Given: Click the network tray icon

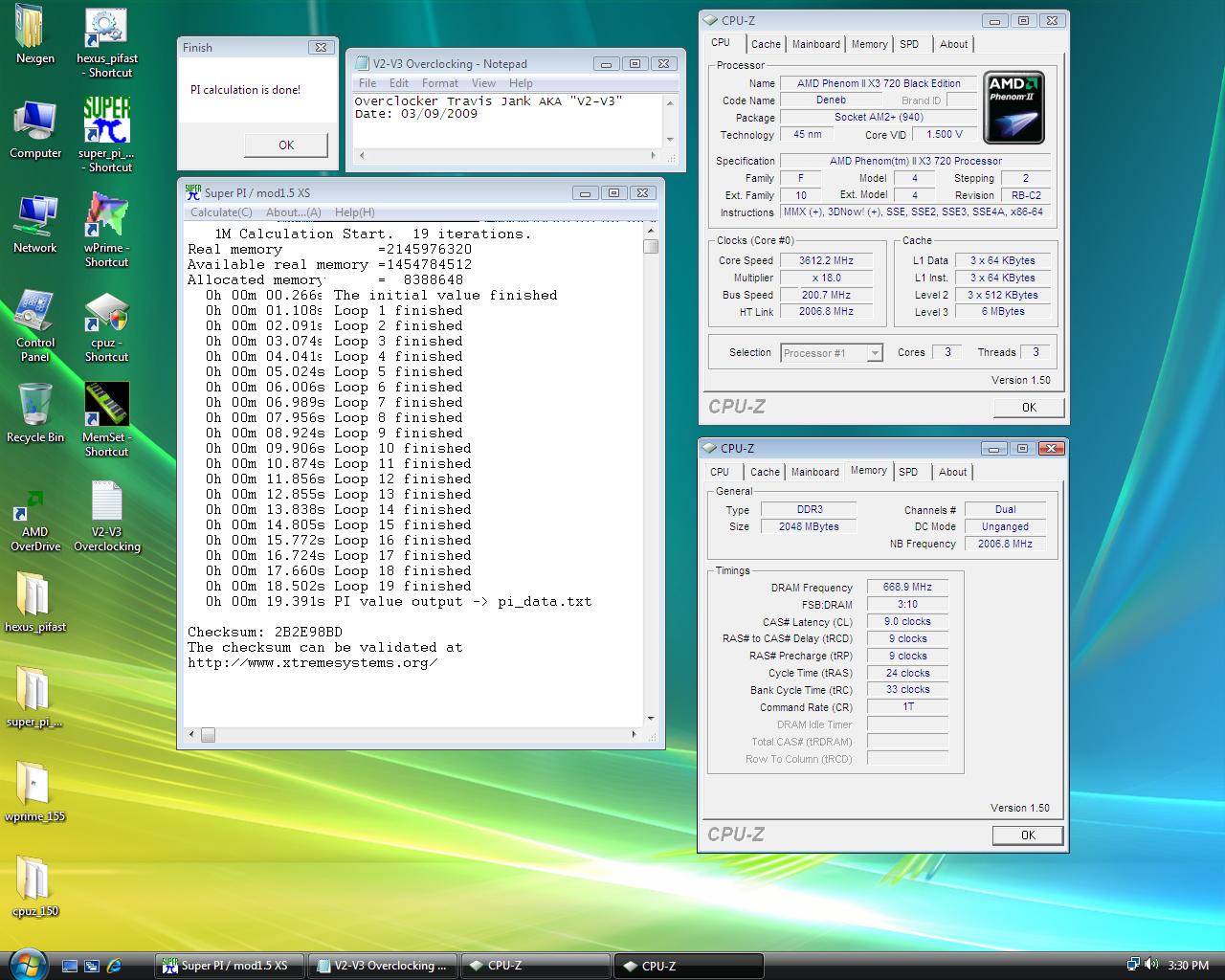Looking at the screenshot, I should tap(1133, 965).
